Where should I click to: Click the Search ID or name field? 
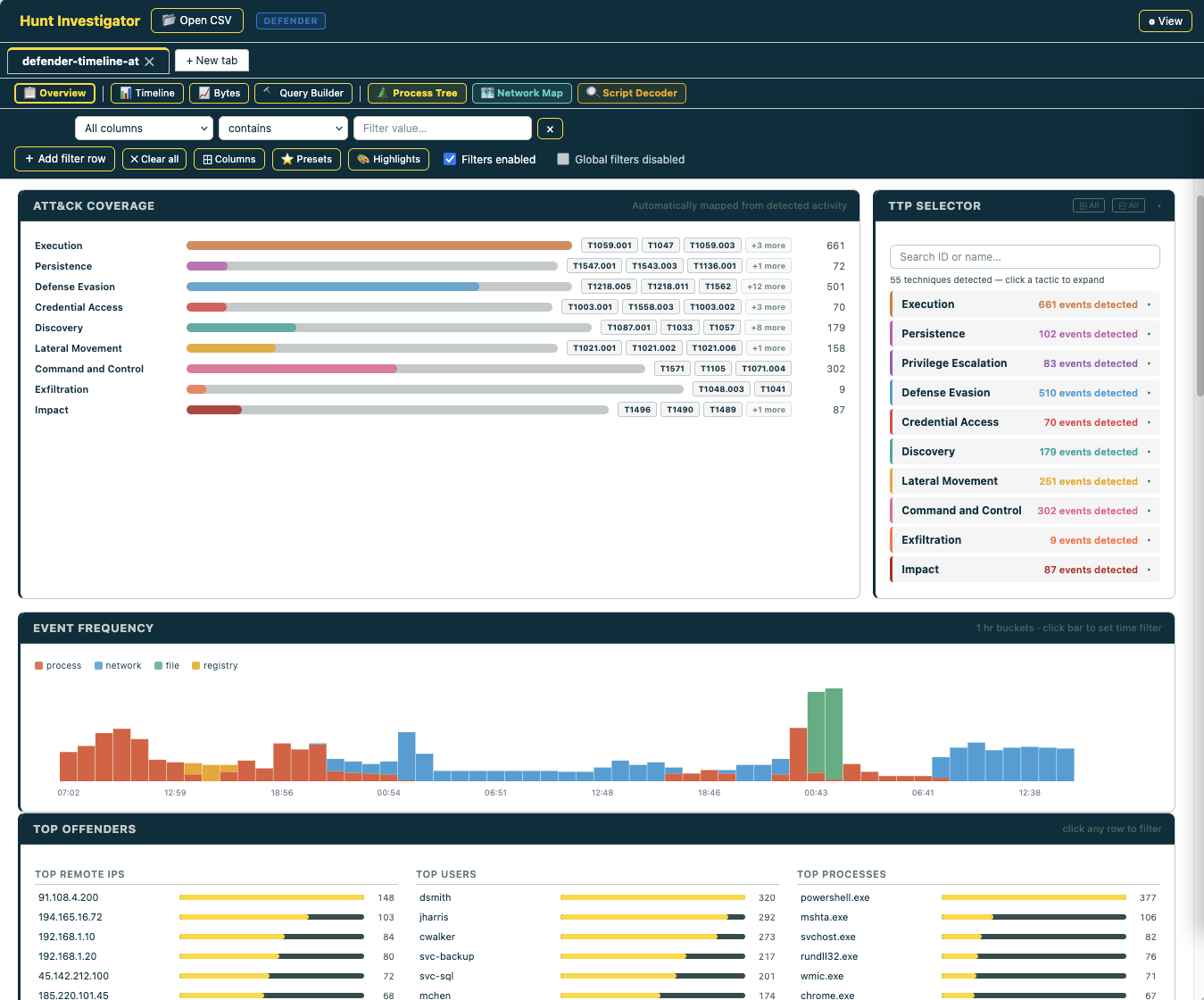coord(1025,257)
